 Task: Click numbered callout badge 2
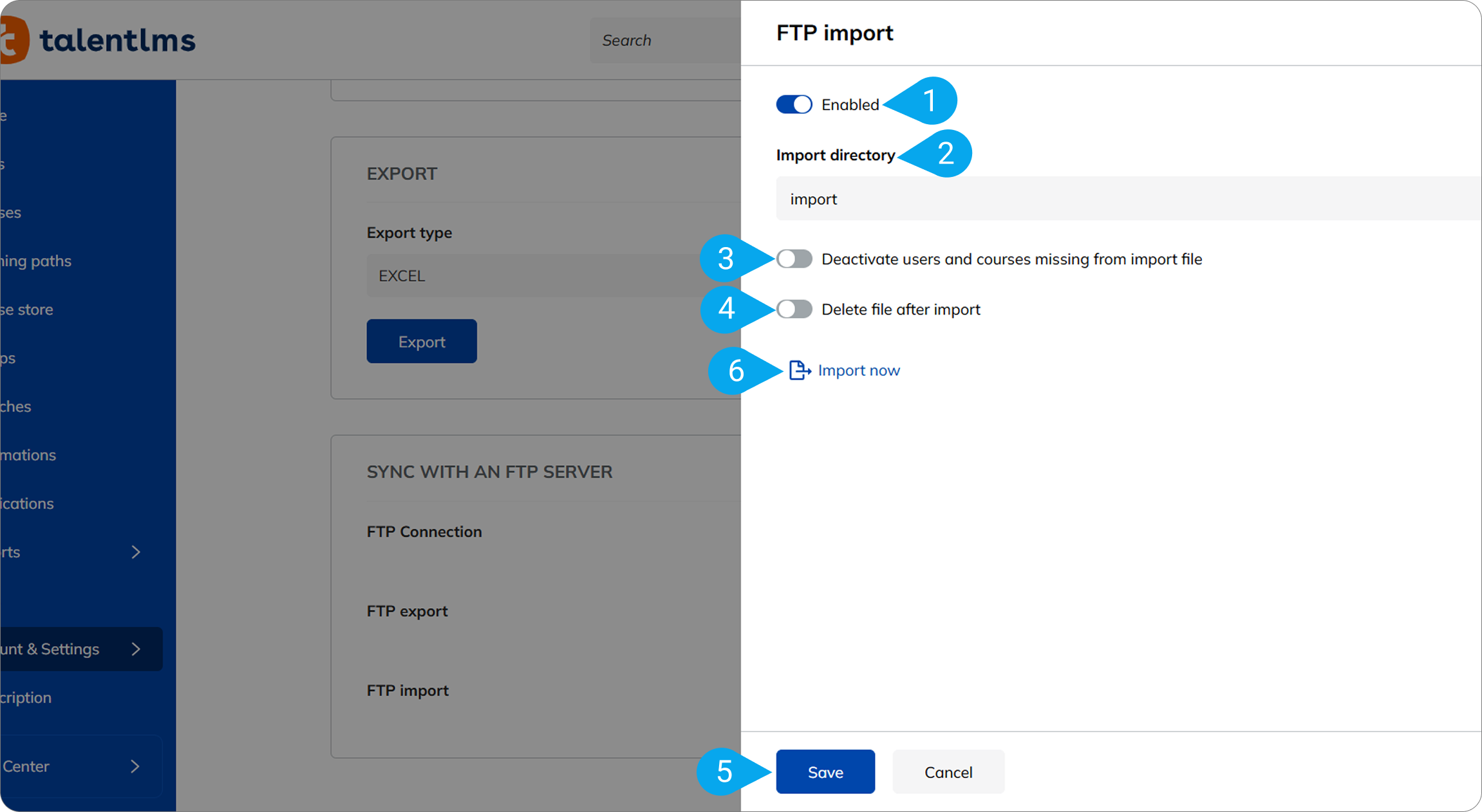click(x=945, y=154)
